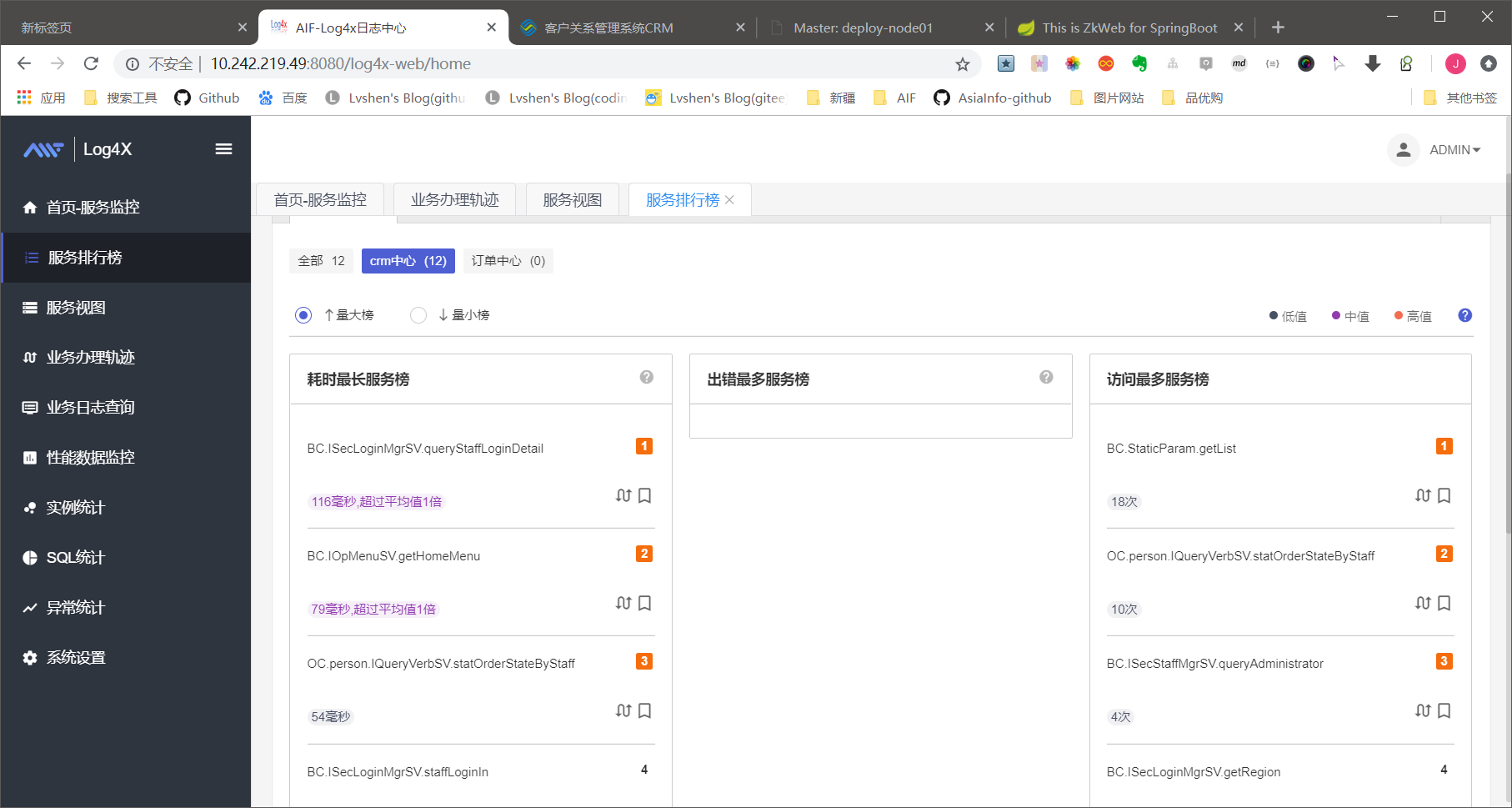Open trace icon for queryAdministrator row
Viewport: 1512px width, 808px height.
(1423, 710)
